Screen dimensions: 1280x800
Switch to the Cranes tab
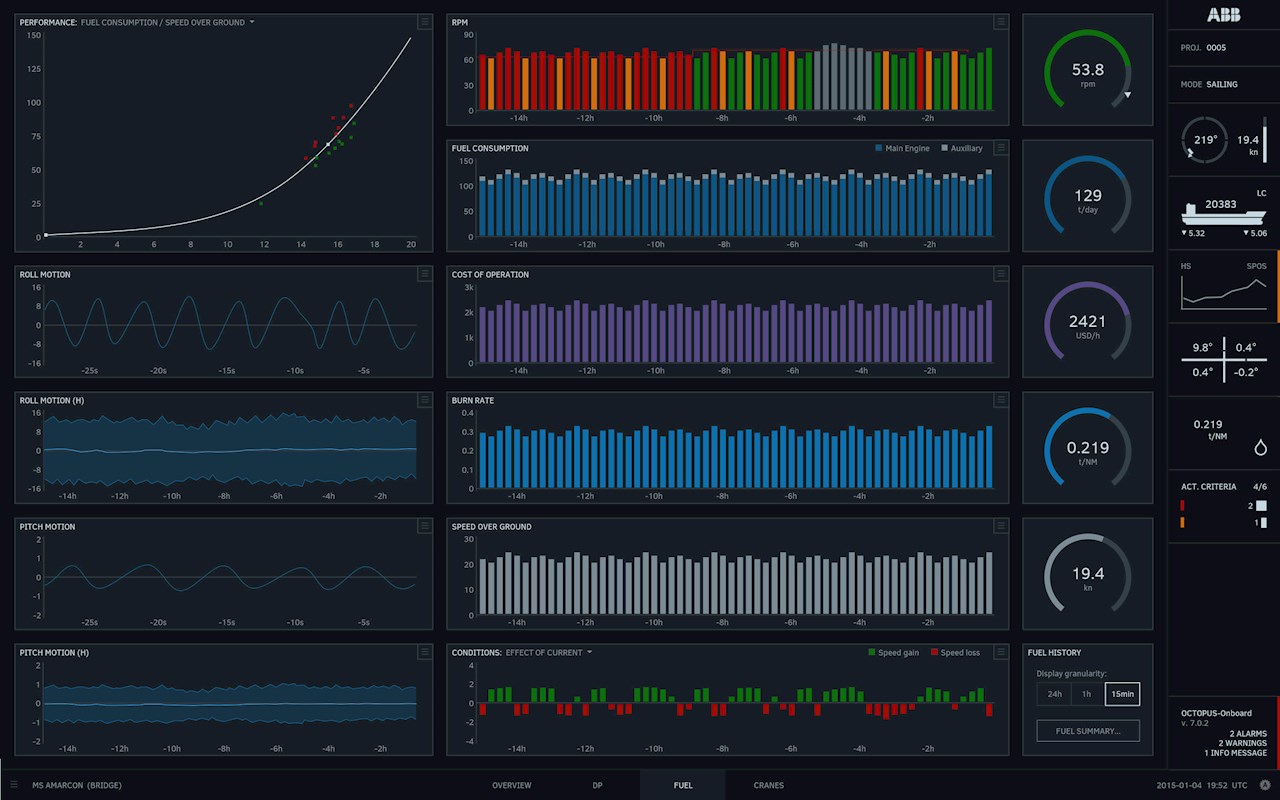pyautogui.click(x=768, y=785)
